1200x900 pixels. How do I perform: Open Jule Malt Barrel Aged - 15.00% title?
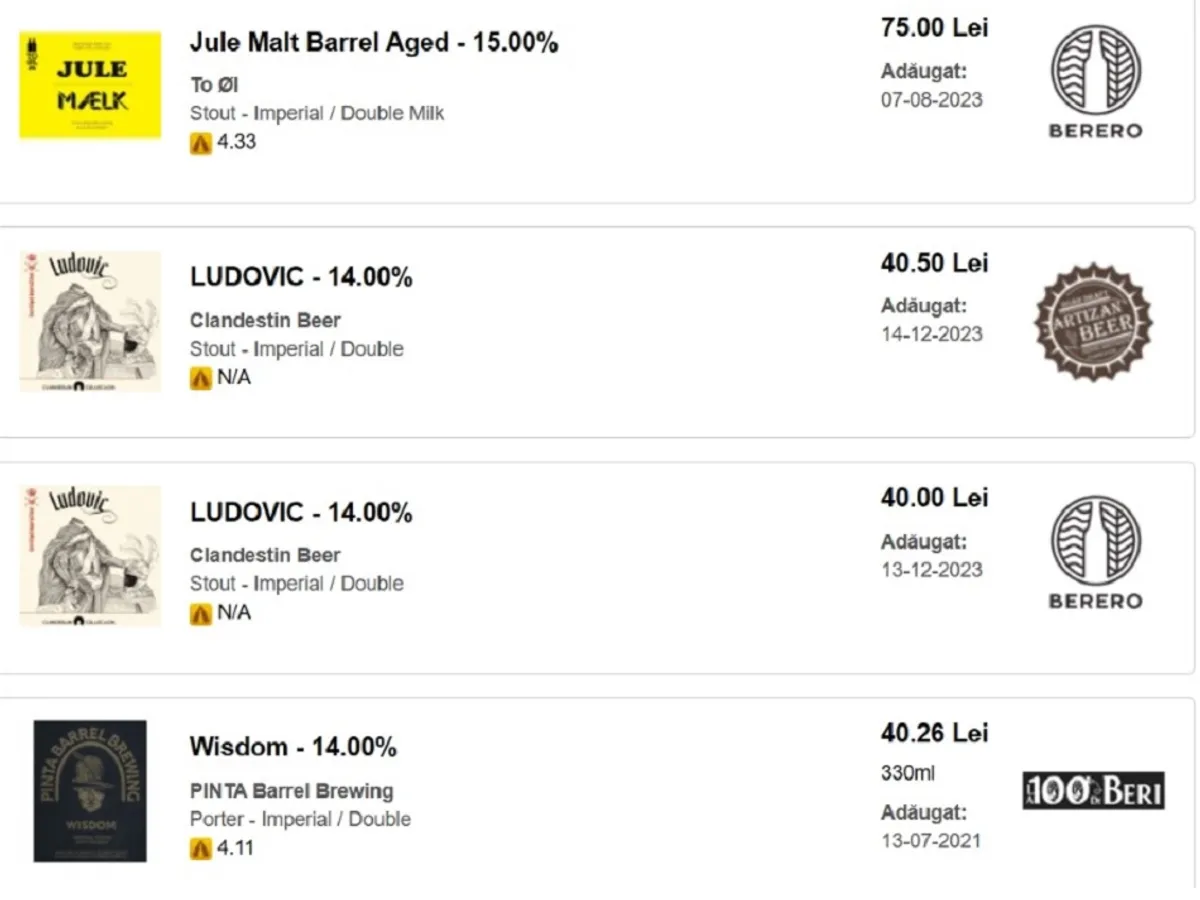[x=374, y=43]
